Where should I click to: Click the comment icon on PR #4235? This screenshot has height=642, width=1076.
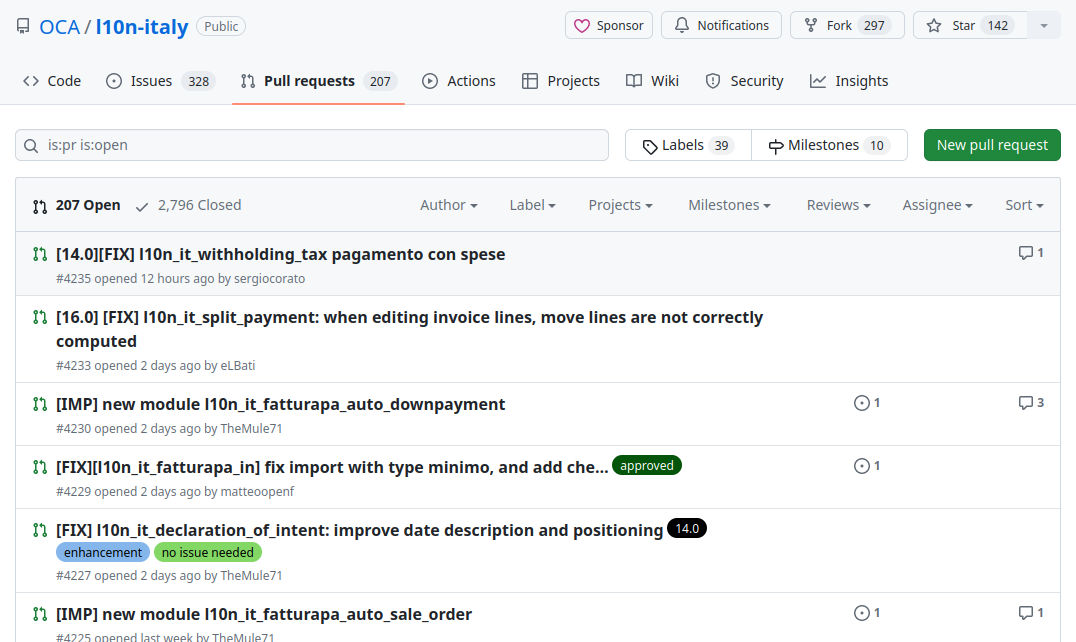pos(1025,253)
